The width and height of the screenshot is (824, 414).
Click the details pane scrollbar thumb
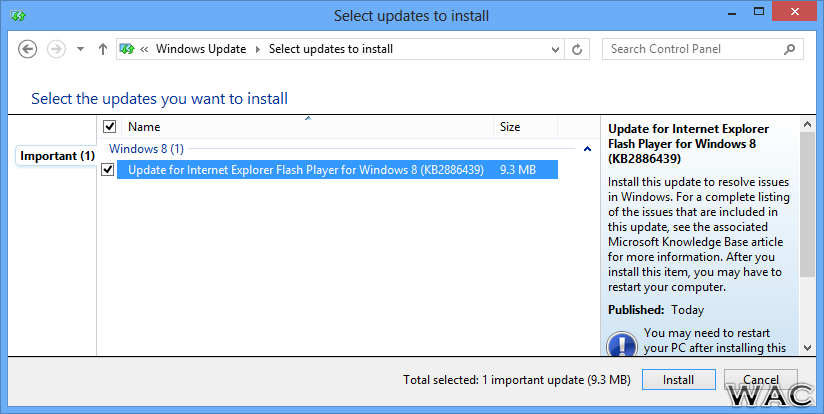pyautogui.click(x=807, y=205)
